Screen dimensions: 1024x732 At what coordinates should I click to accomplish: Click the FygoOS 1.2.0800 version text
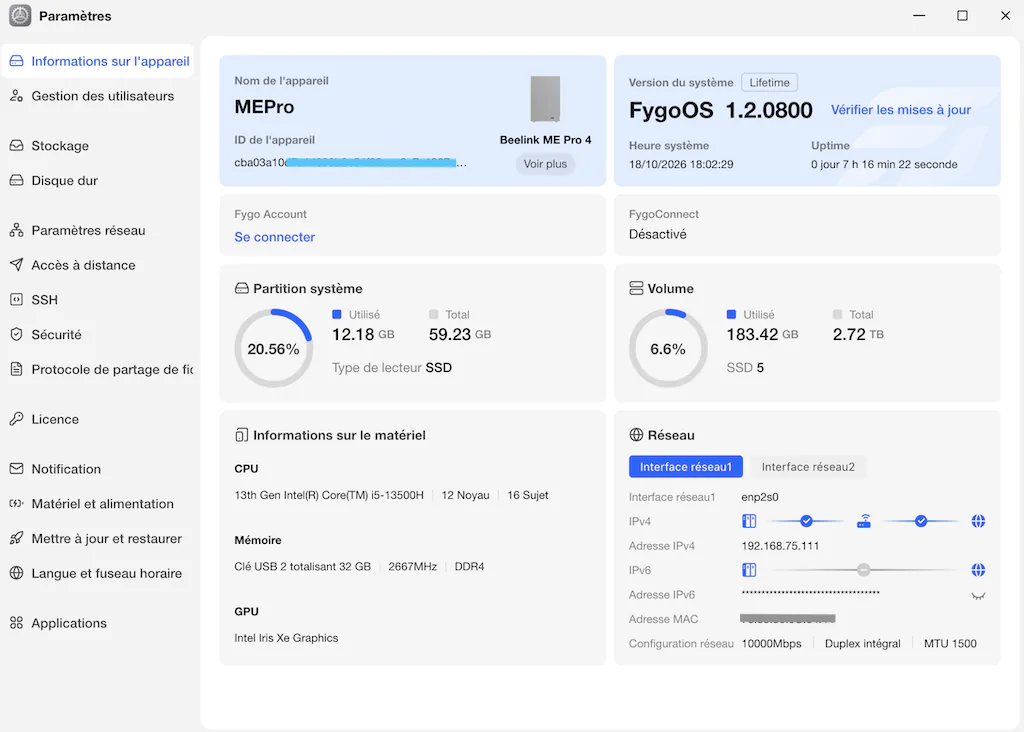(720, 110)
